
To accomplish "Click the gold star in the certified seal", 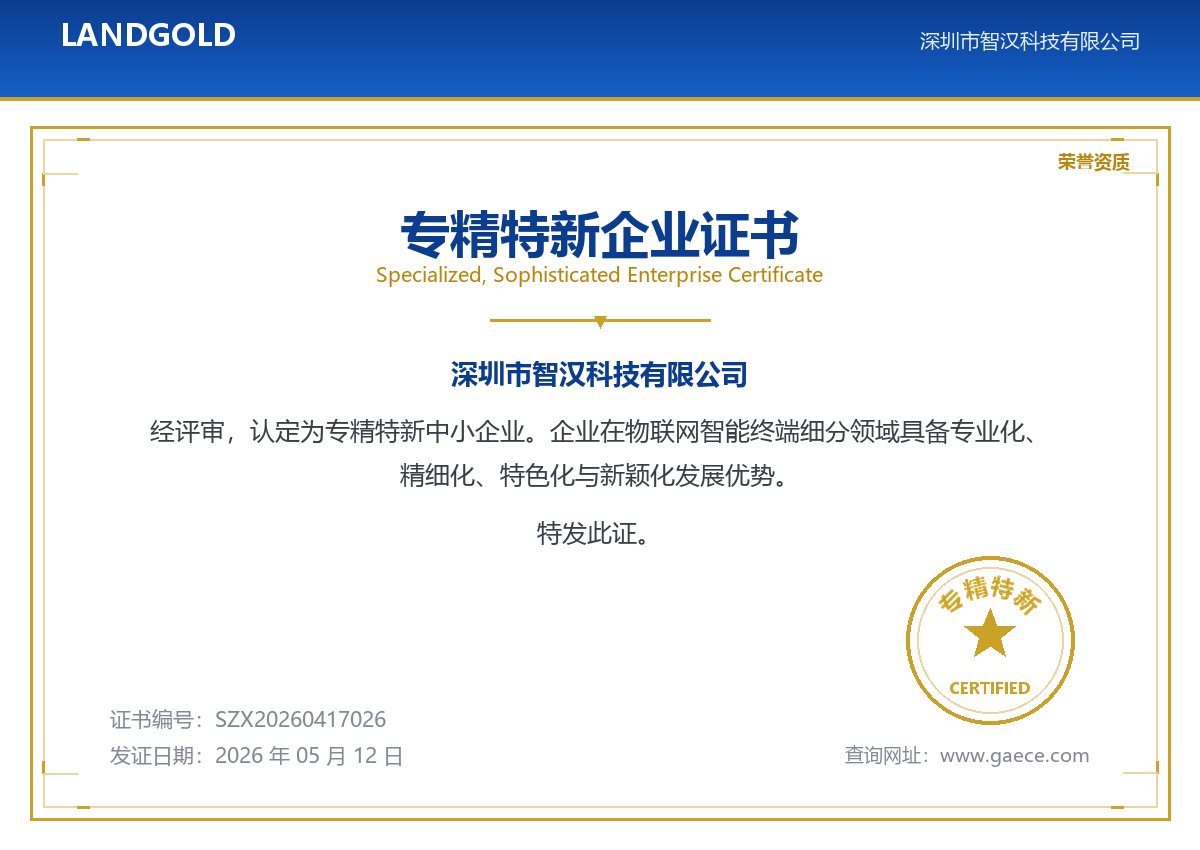I will [990, 633].
